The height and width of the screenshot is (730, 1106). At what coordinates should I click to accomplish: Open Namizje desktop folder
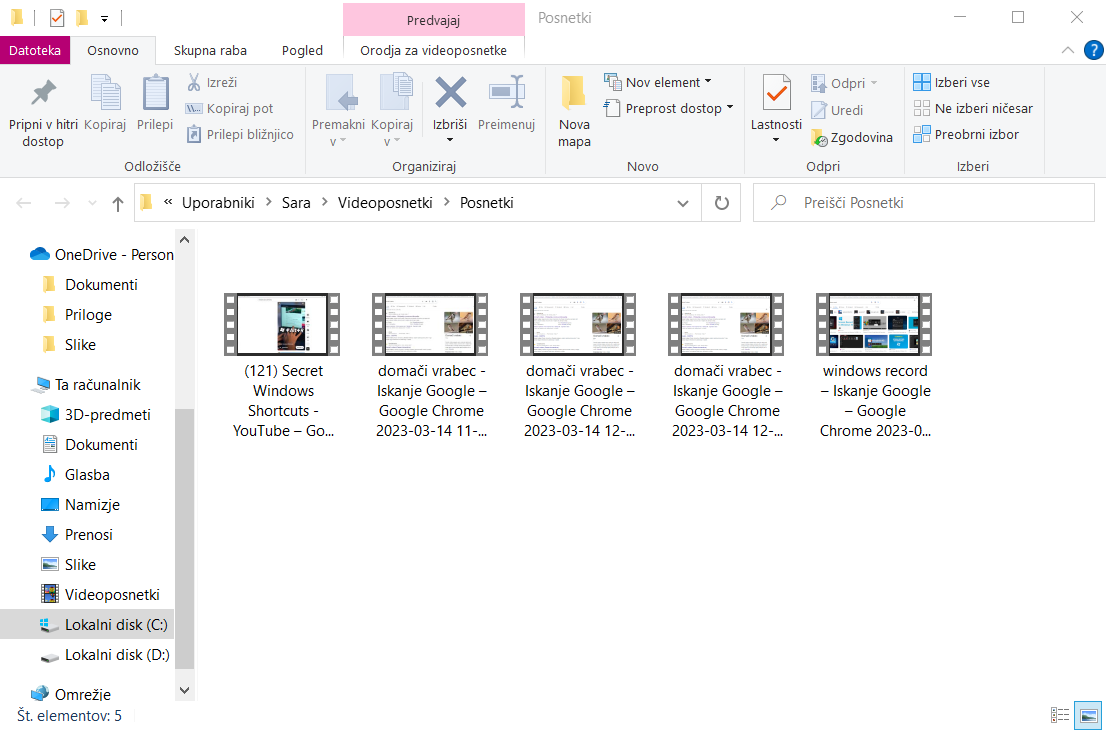(80, 505)
